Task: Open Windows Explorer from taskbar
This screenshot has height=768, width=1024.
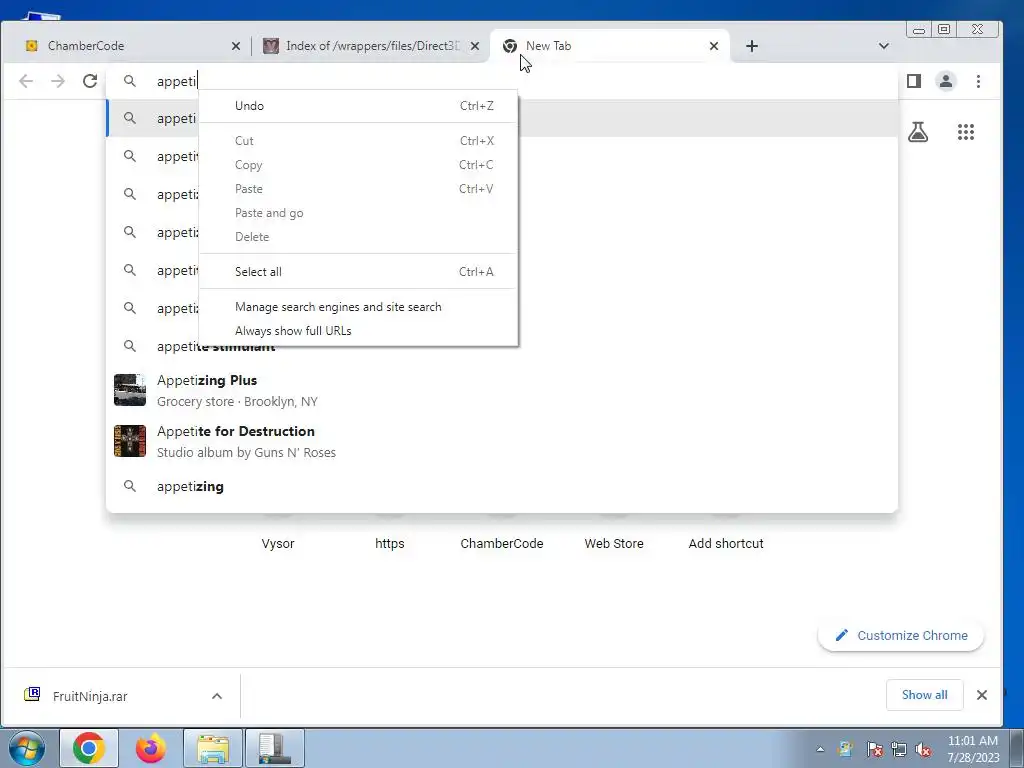Action: coord(213,748)
